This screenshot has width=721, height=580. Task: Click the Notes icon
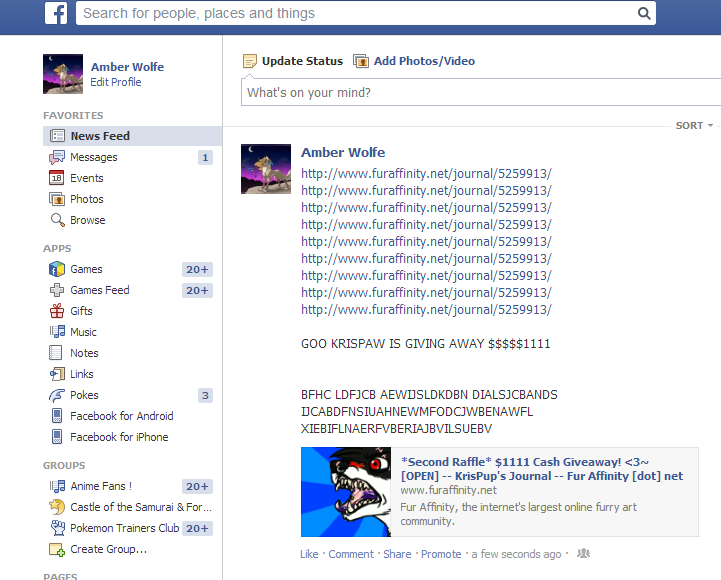tap(56, 353)
